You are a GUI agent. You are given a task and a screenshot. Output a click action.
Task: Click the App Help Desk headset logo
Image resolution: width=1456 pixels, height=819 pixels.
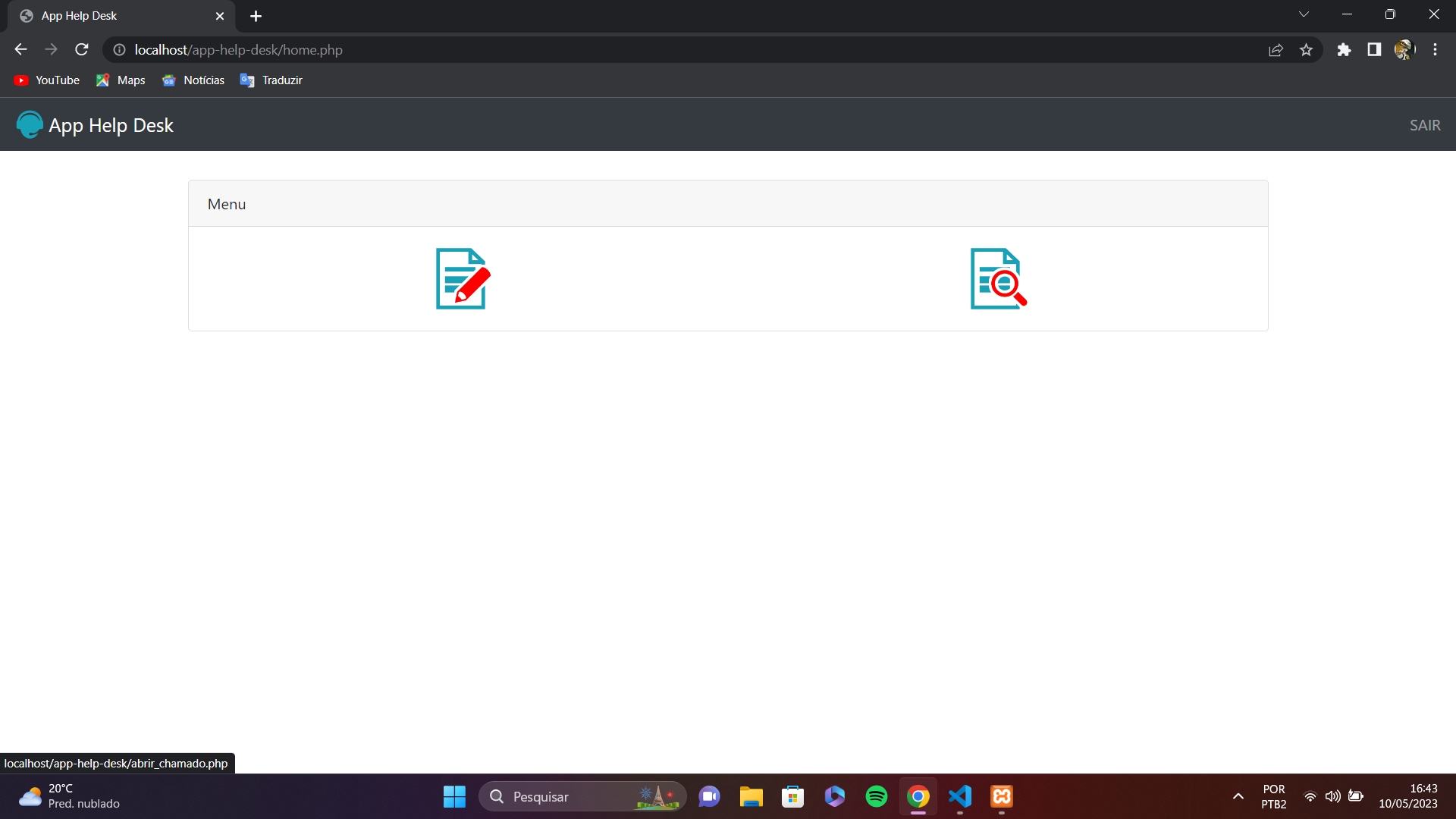[x=28, y=124]
